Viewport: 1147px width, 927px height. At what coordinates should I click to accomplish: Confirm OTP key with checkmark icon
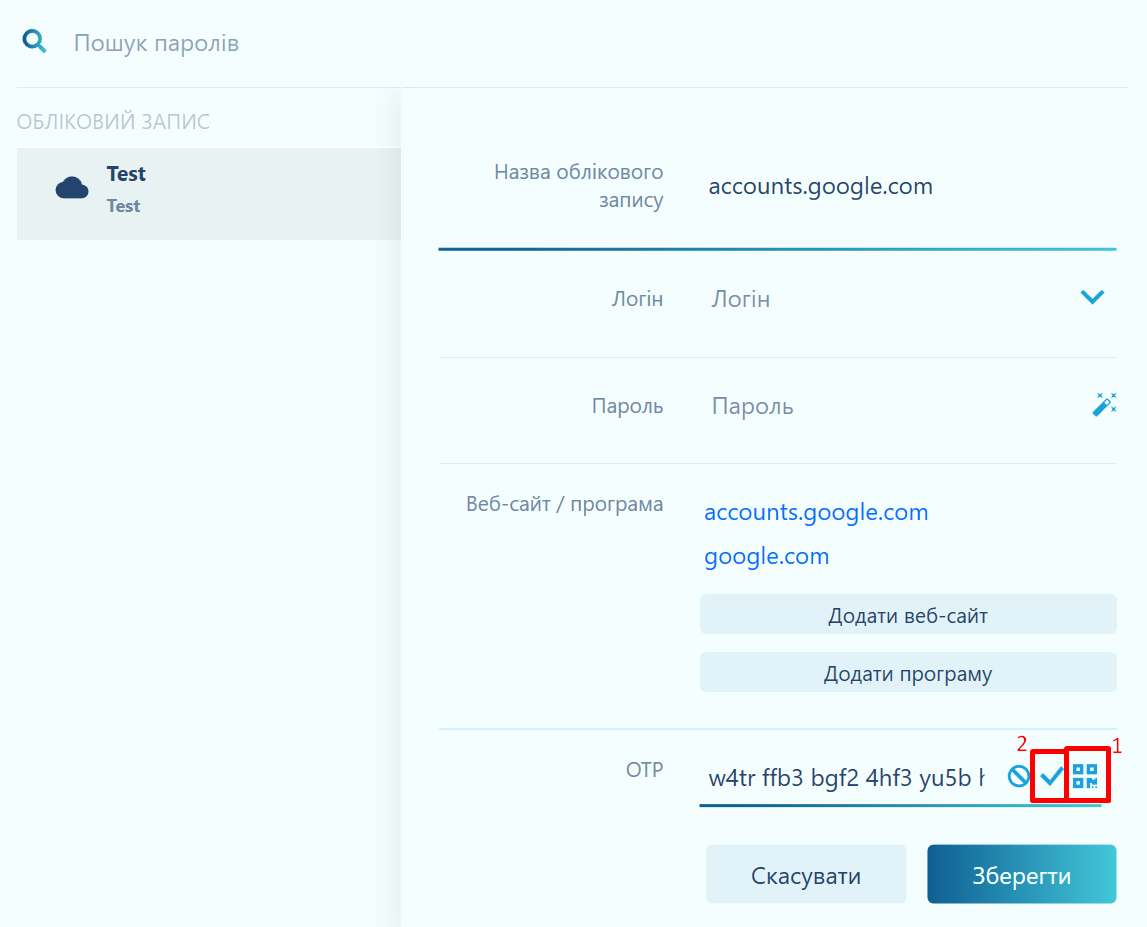pos(1050,776)
